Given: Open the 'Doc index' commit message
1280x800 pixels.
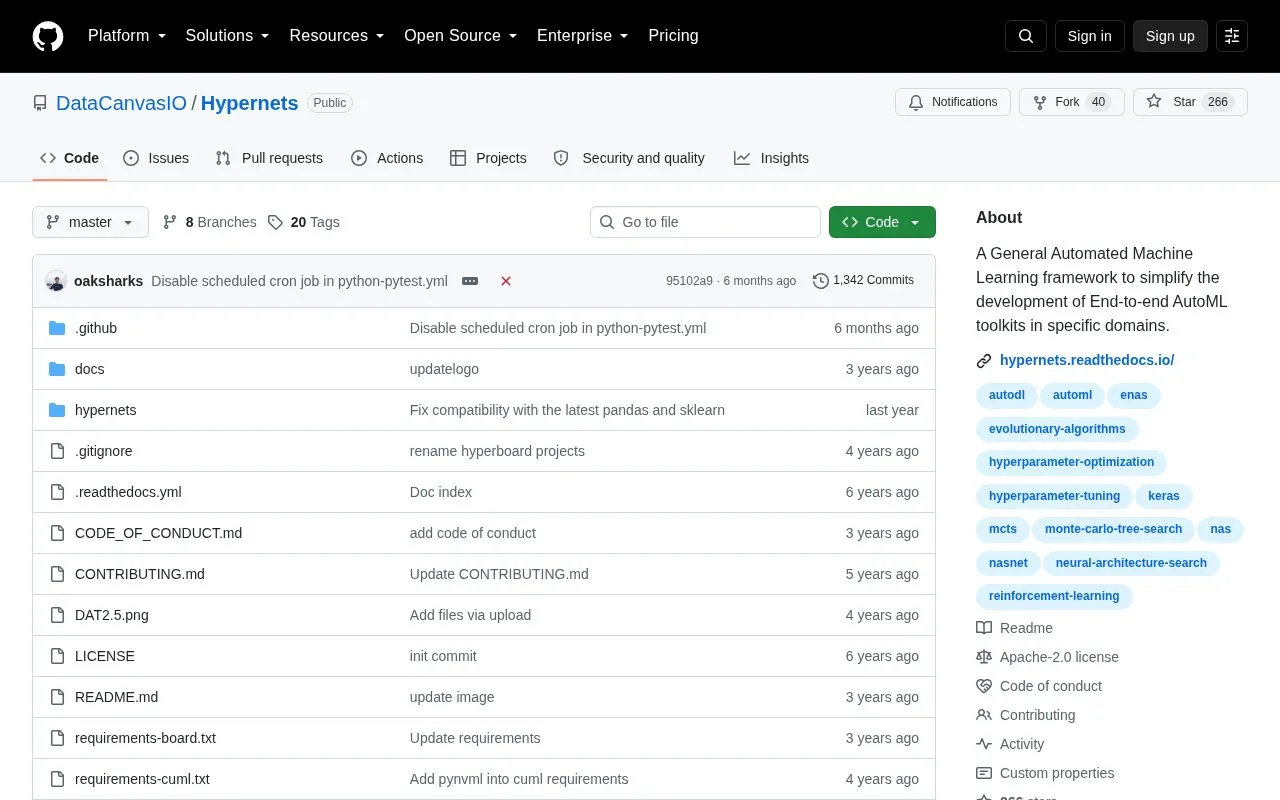Looking at the screenshot, I should tap(441, 492).
